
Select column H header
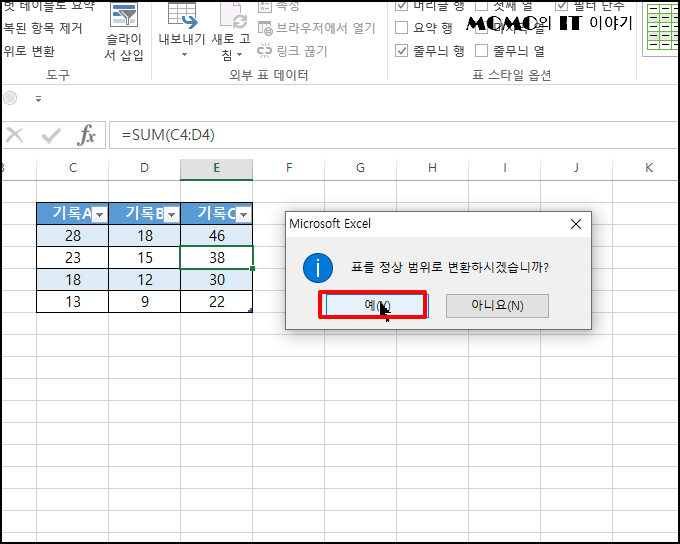point(432,168)
